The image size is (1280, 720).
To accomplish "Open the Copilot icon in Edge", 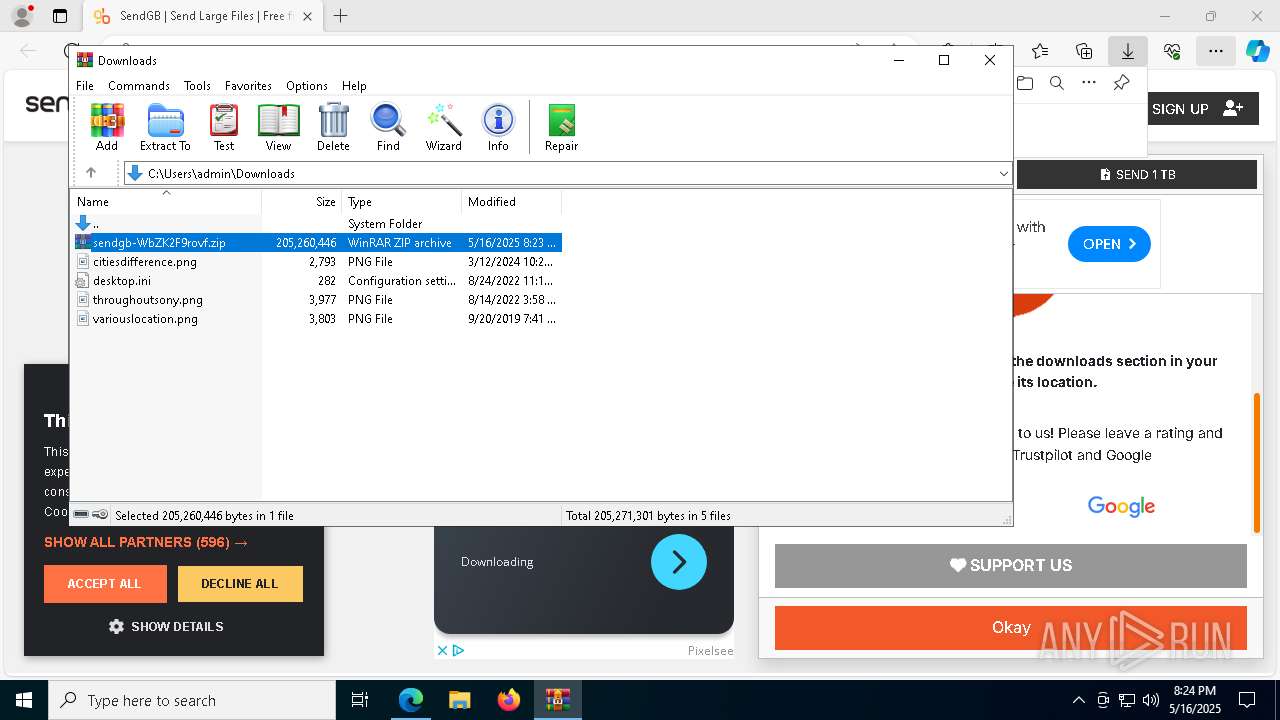I will (1257, 51).
